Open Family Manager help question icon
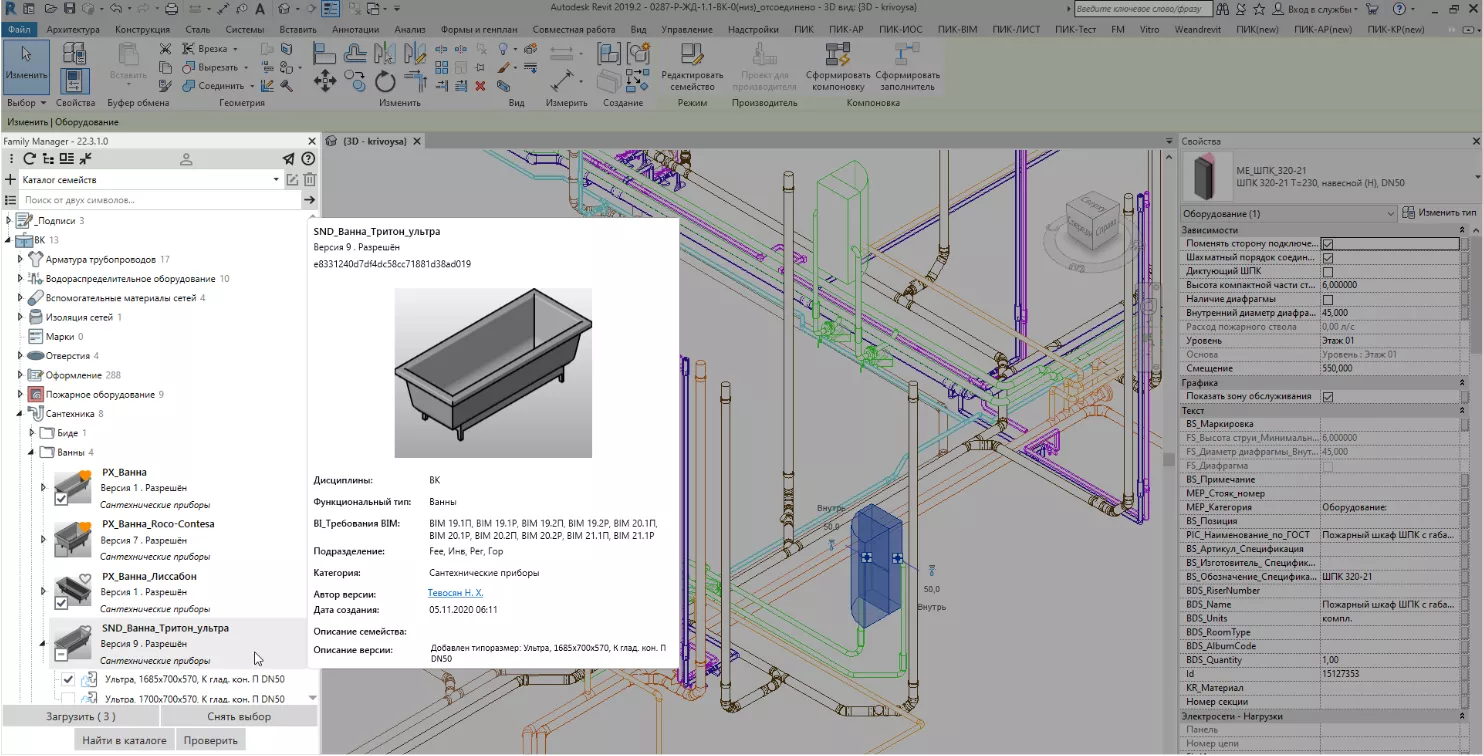The width and height of the screenshot is (1483, 756). click(308, 159)
